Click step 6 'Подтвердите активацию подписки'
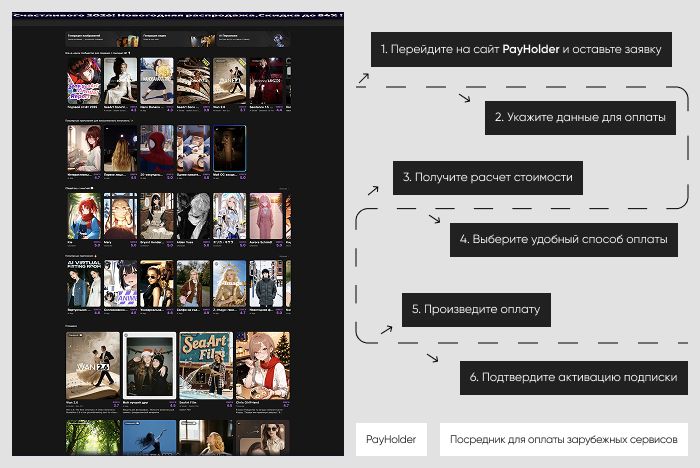This screenshot has height=468, width=700. 574,377
